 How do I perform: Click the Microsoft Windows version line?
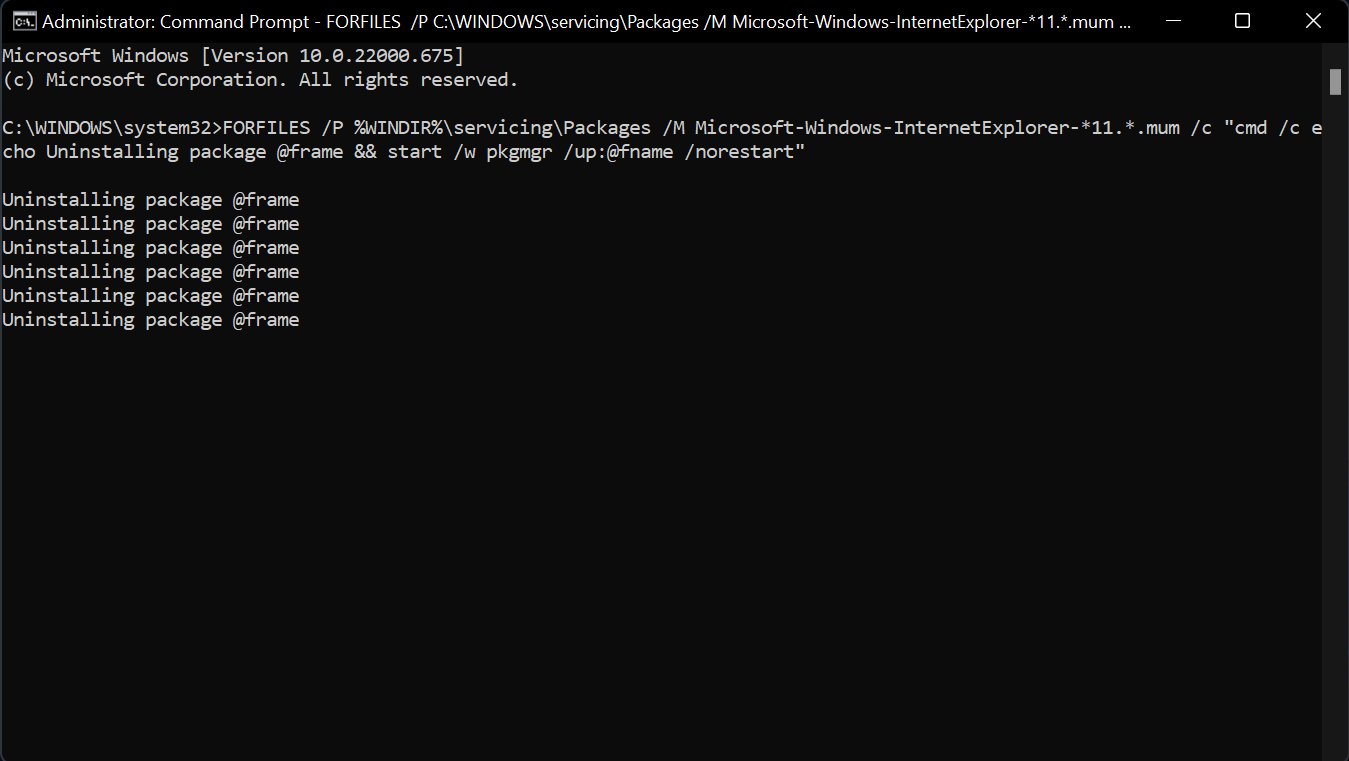point(233,56)
